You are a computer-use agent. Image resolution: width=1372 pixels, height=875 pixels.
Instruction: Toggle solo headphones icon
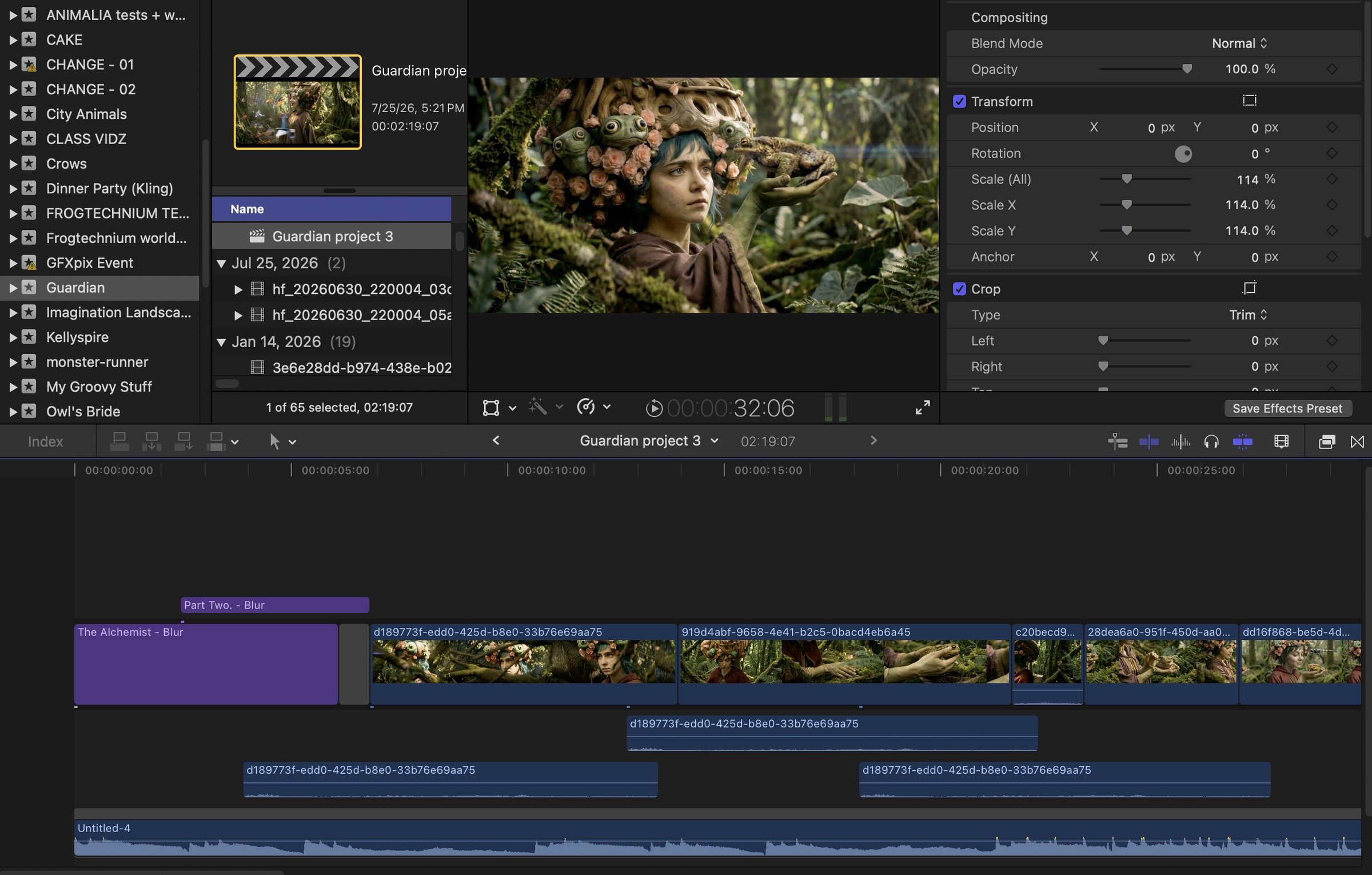pyautogui.click(x=1211, y=441)
